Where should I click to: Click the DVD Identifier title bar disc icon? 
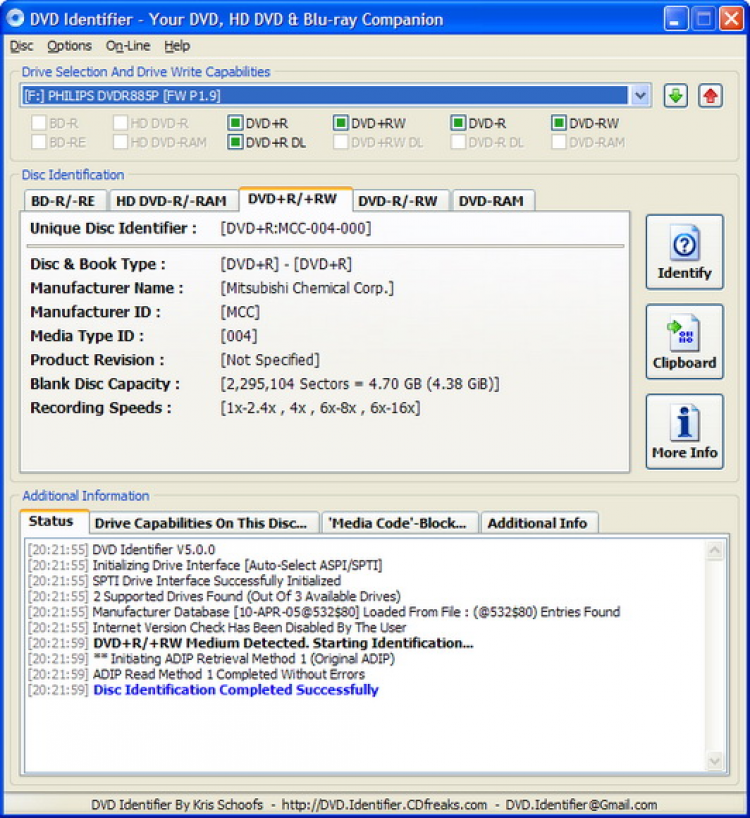point(15,18)
